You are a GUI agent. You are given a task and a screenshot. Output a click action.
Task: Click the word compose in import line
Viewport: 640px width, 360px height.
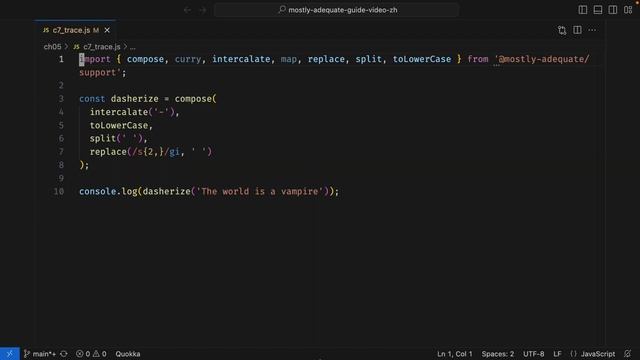pos(145,59)
